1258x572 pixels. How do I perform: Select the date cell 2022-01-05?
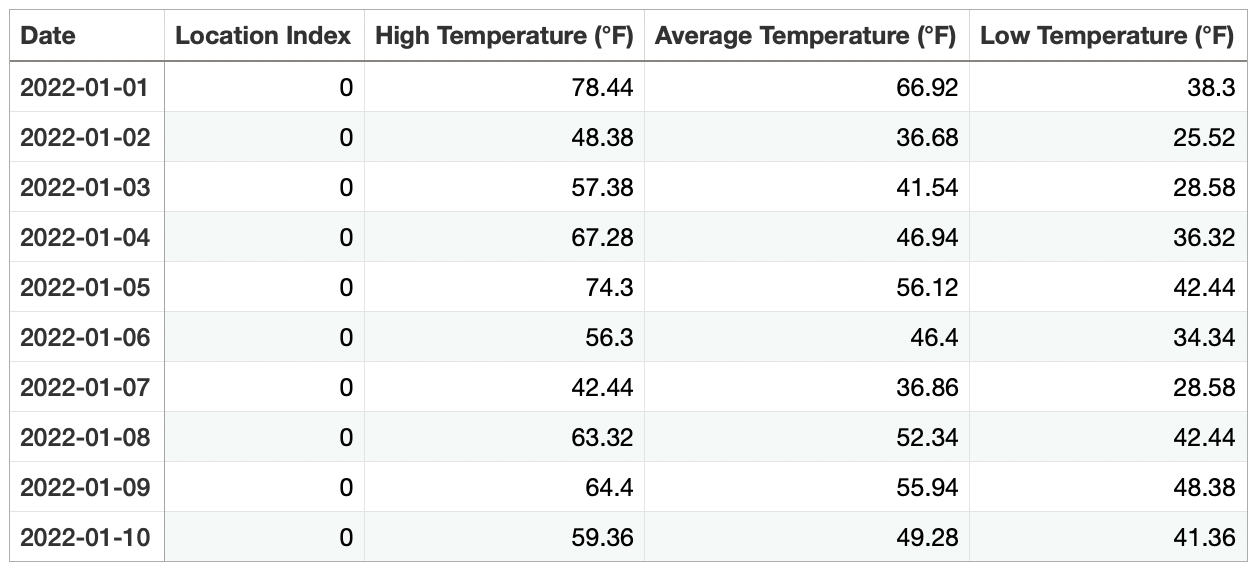coord(85,288)
